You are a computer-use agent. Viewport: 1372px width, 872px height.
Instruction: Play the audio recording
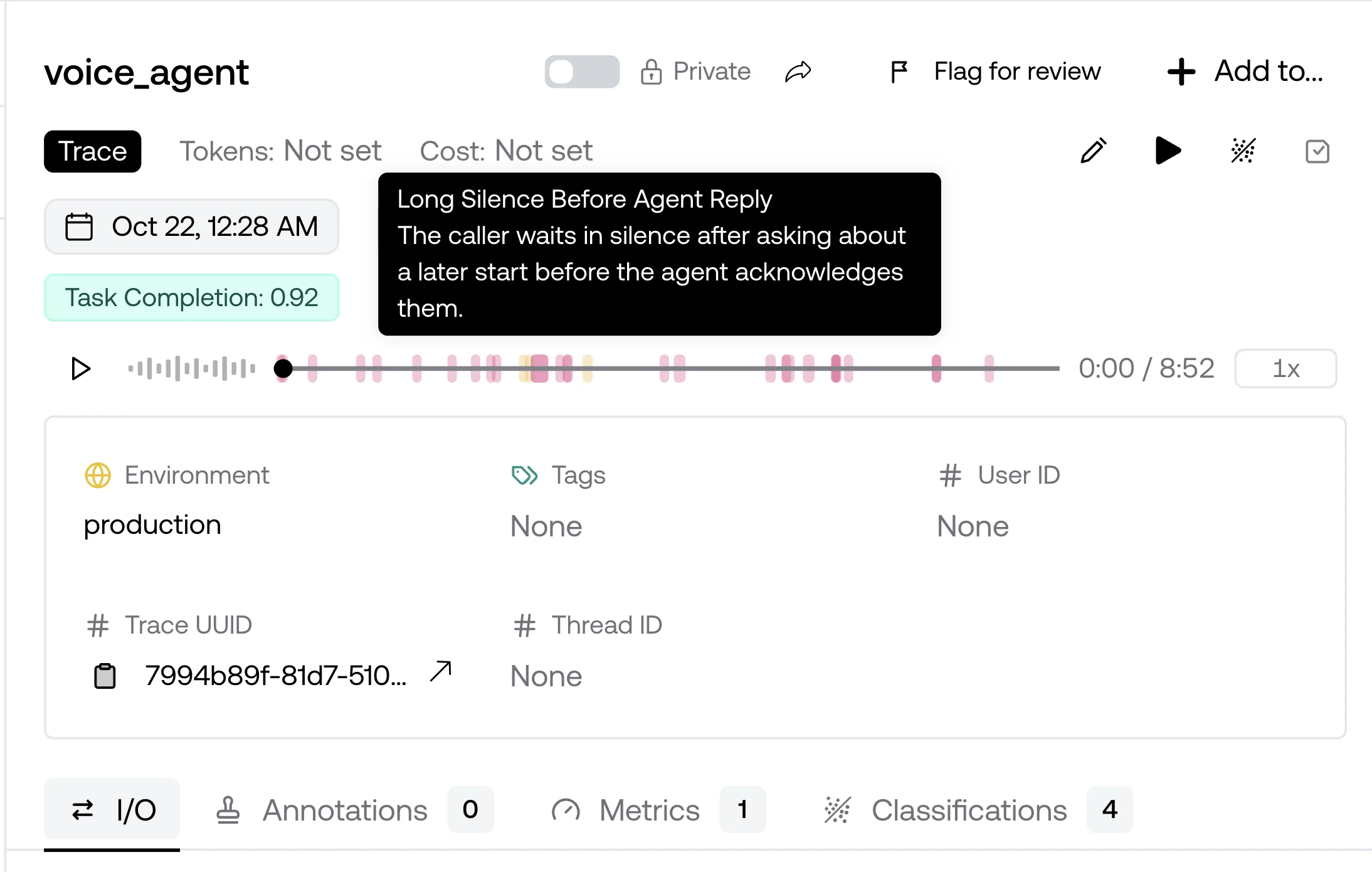coord(81,369)
